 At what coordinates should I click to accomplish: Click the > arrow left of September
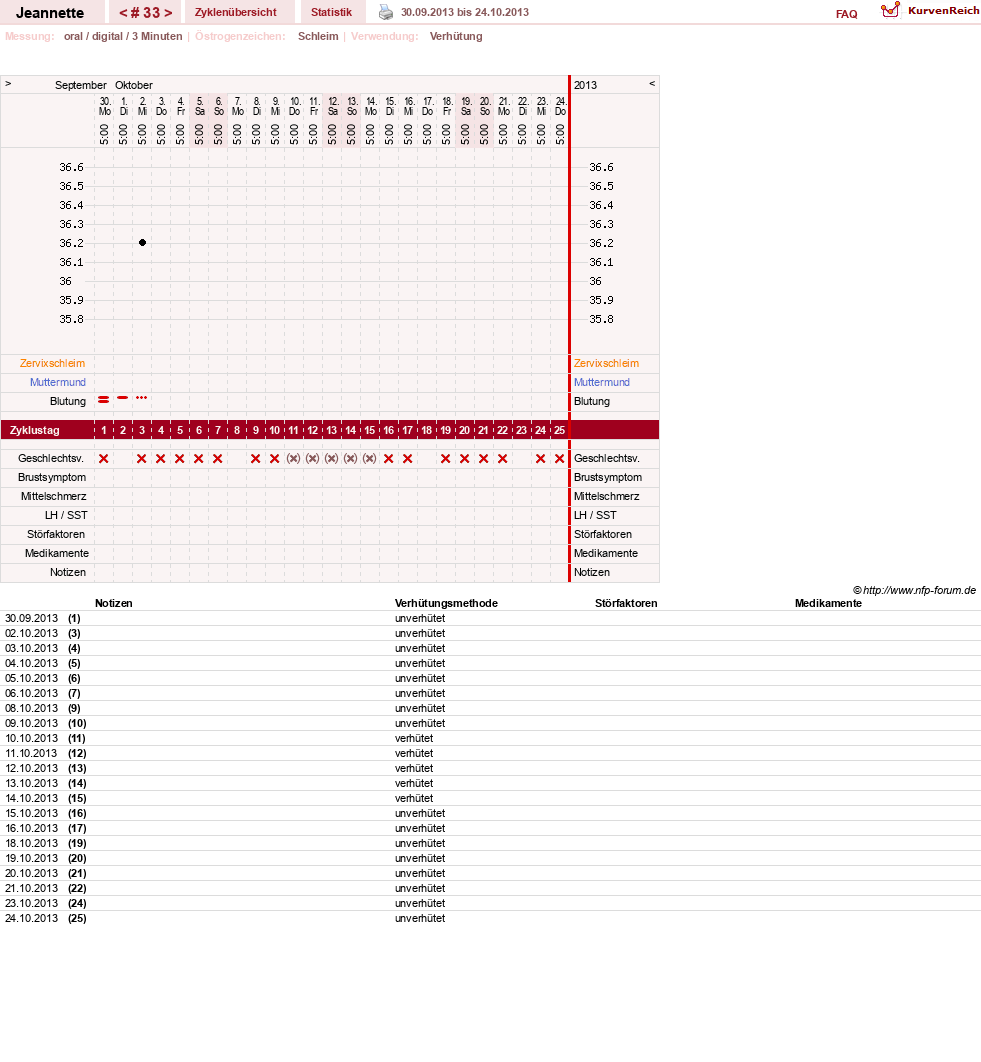pos(8,83)
